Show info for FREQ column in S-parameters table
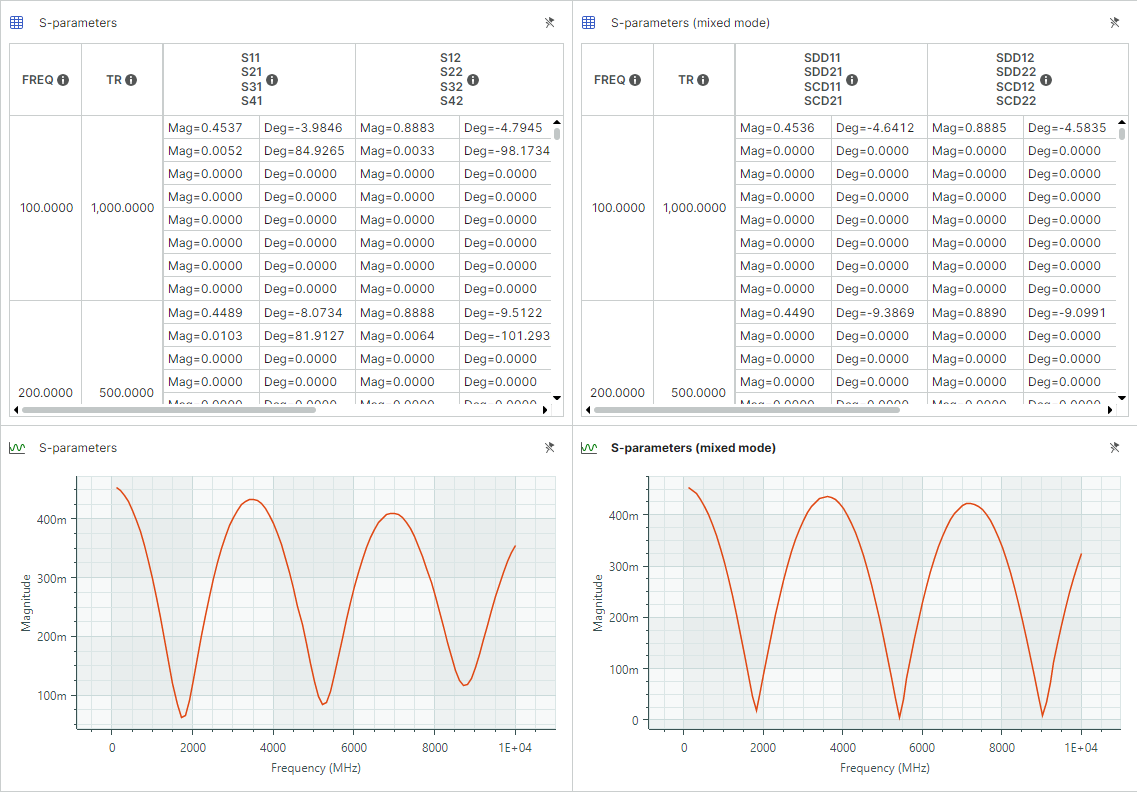This screenshot has height=792, width=1137. [63, 80]
